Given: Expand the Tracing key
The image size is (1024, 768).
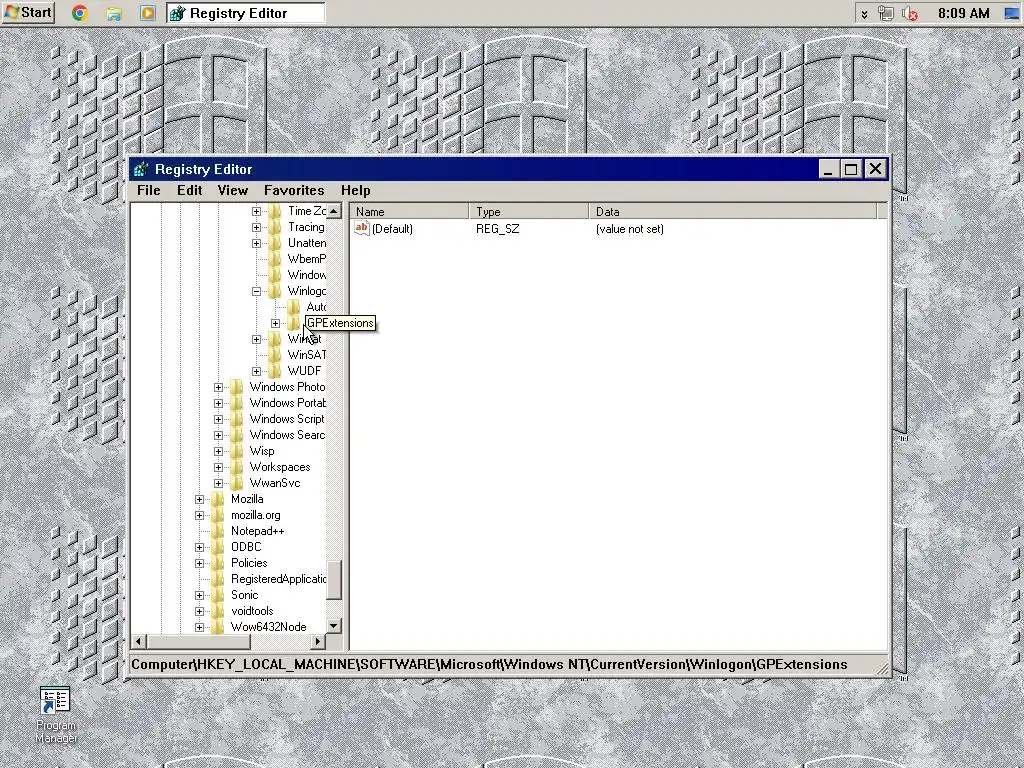Looking at the screenshot, I should point(257,227).
